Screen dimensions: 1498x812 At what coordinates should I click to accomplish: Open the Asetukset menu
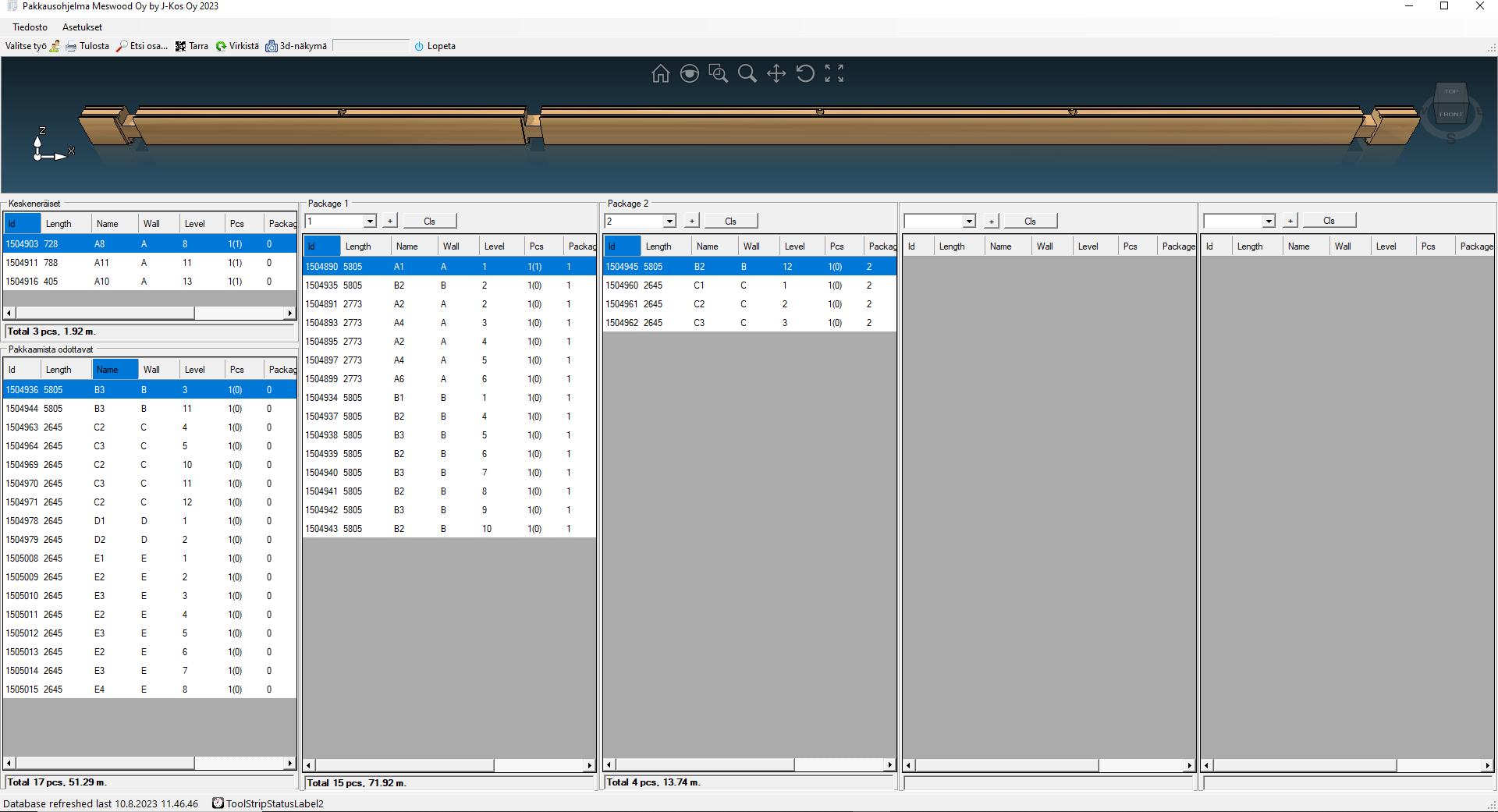coord(82,27)
